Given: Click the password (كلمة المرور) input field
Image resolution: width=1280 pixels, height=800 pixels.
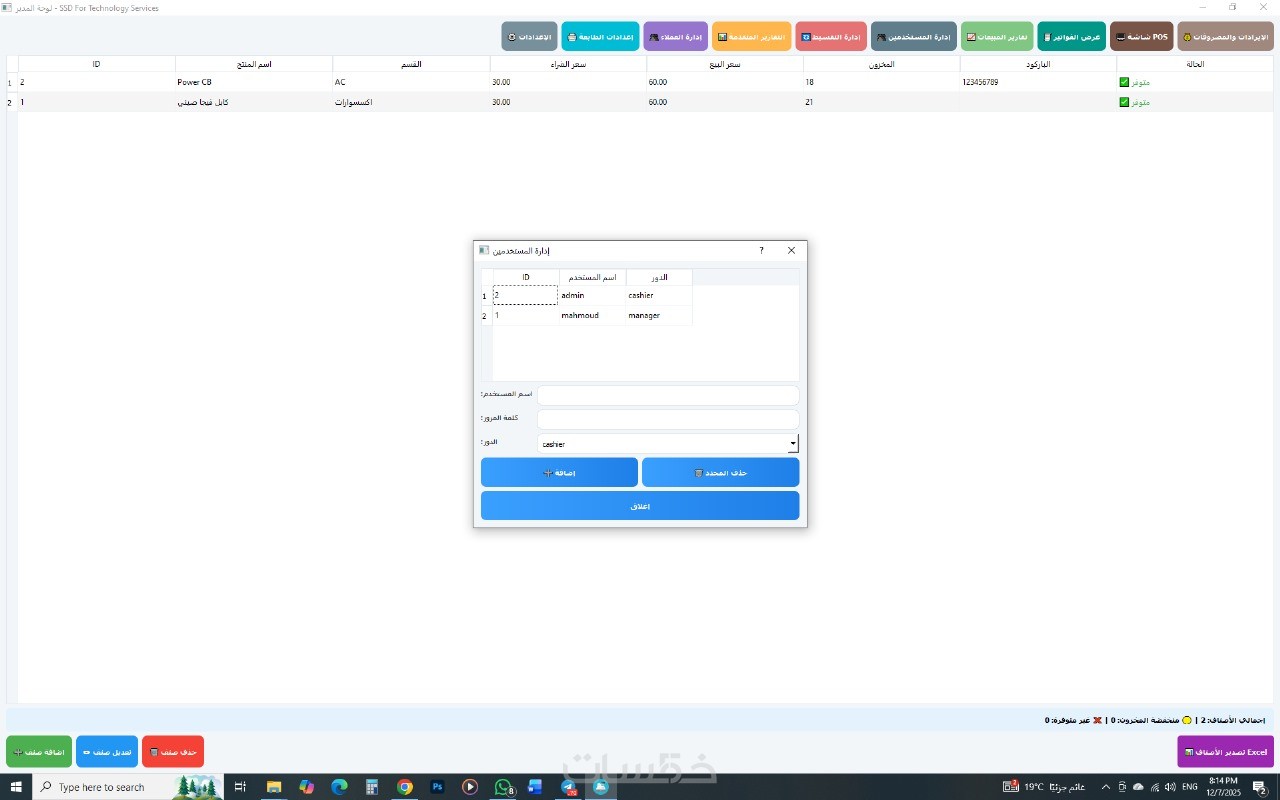Looking at the screenshot, I should click(x=668, y=419).
